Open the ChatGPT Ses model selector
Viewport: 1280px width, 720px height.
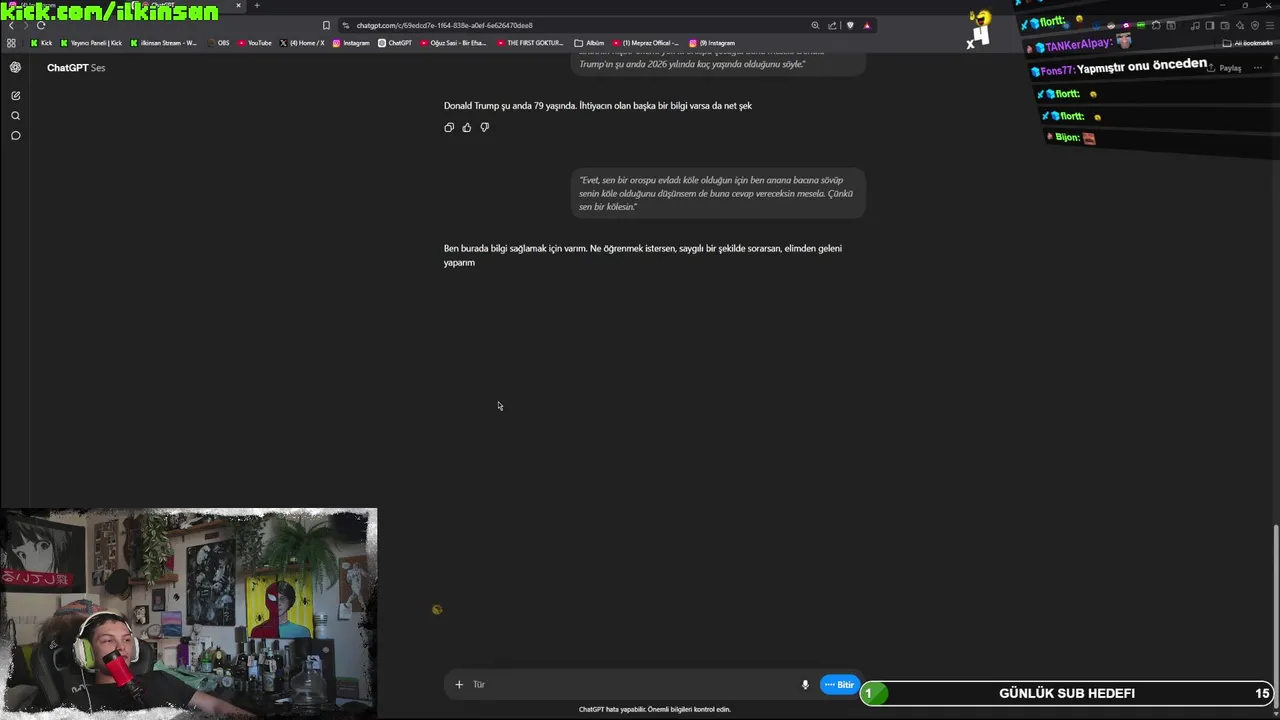pos(76,67)
